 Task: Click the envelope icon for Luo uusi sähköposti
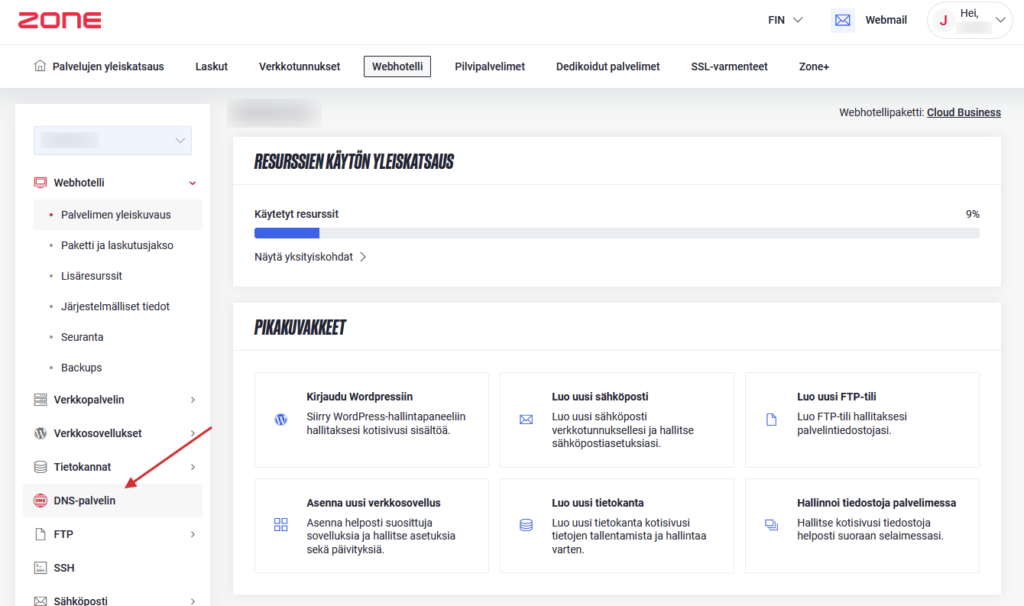point(526,420)
